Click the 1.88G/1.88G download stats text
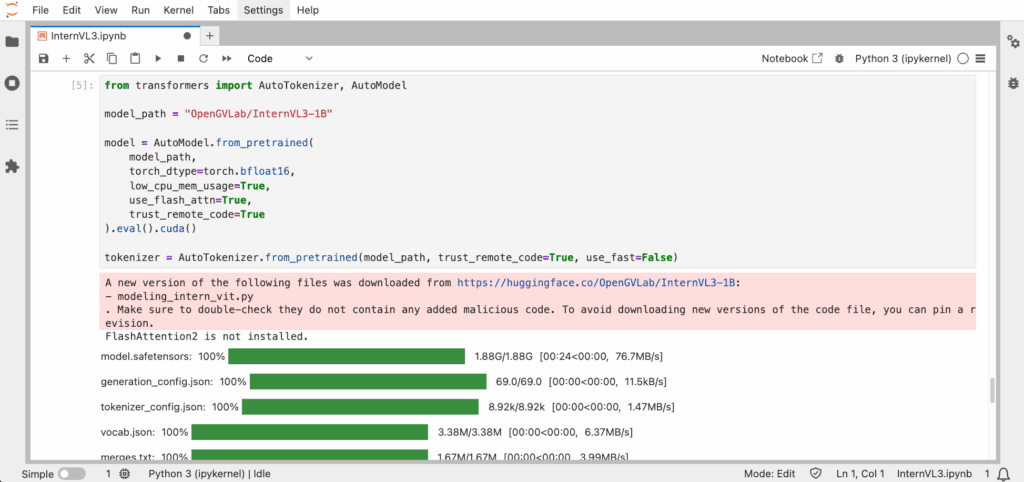 (x=504, y=357)
